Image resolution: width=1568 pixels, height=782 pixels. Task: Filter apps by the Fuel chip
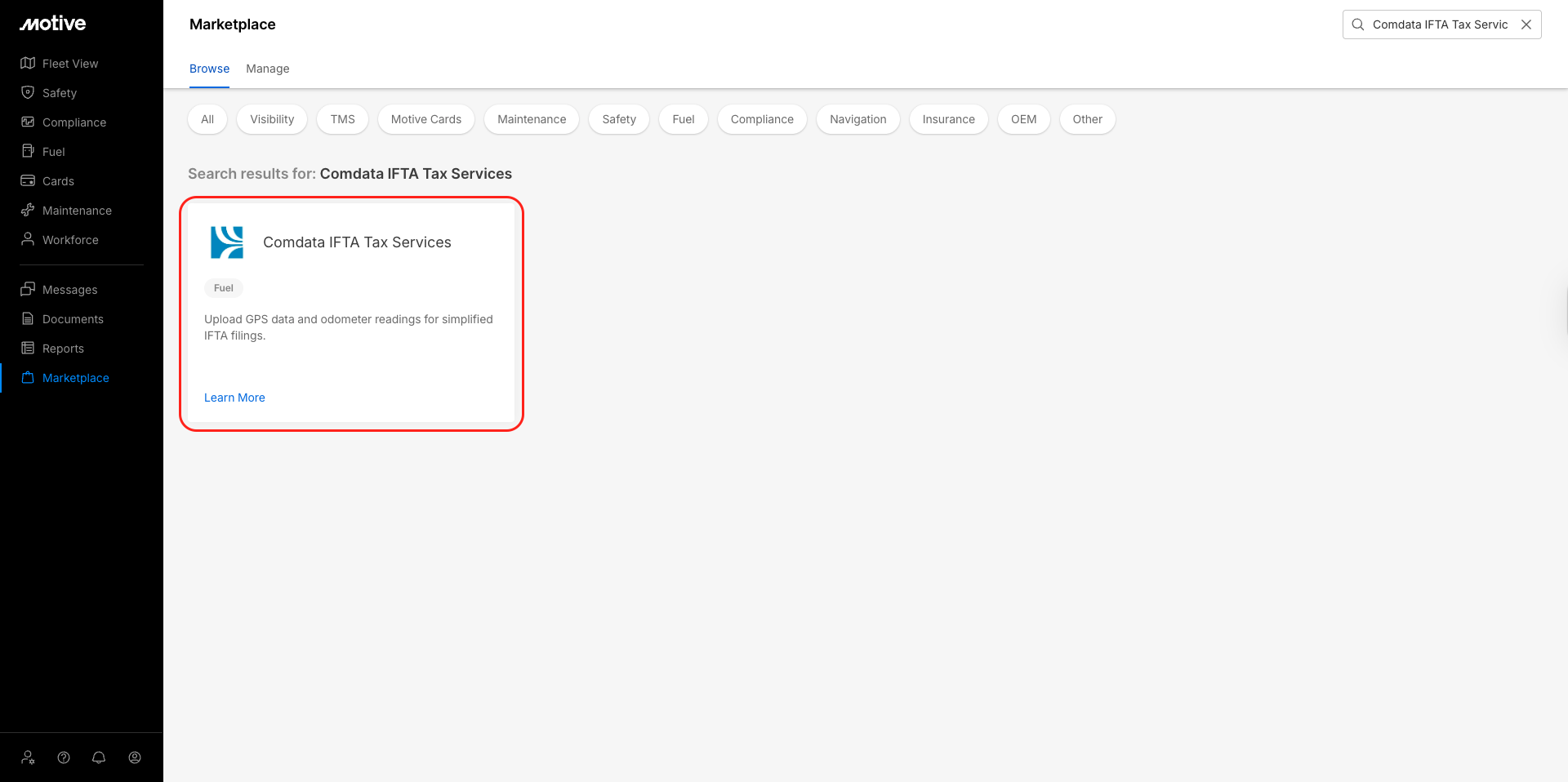(684, 119)
